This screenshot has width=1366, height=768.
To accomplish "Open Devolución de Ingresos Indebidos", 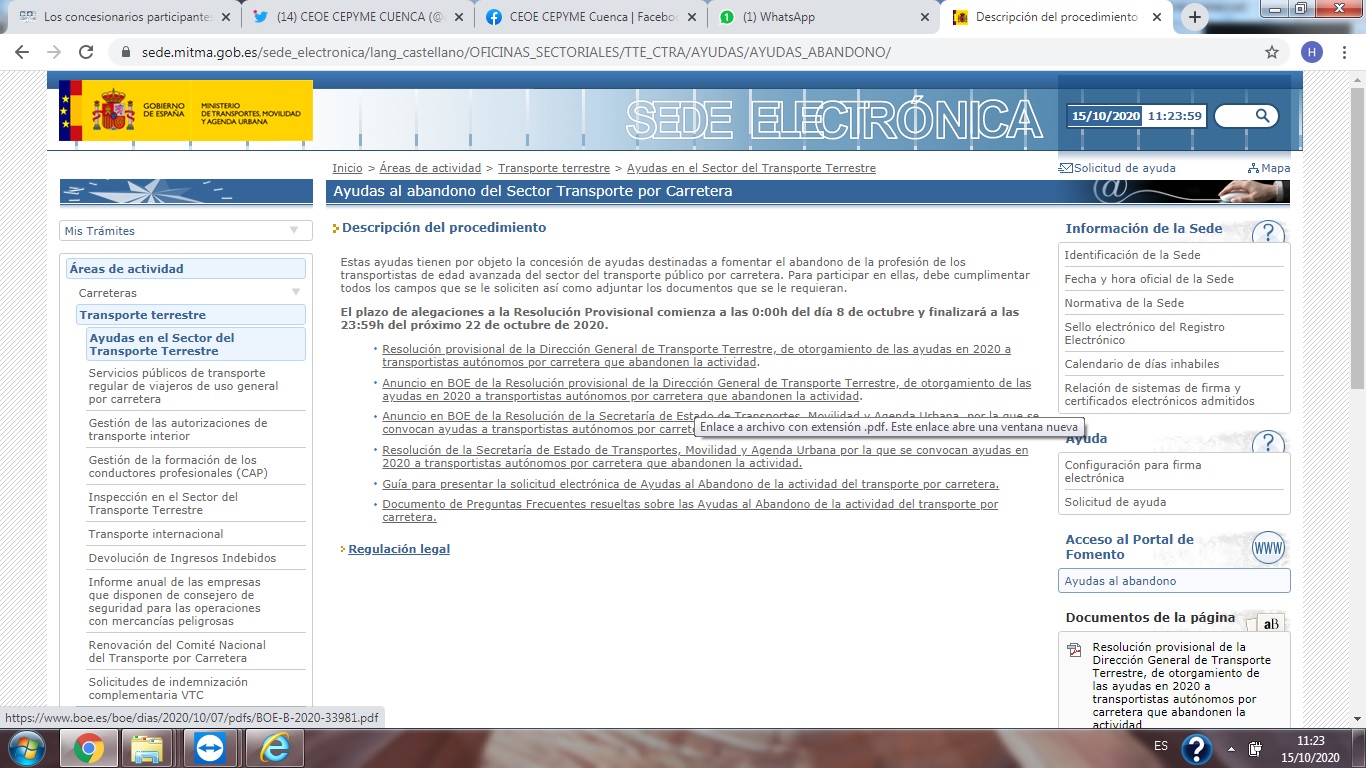I will [182, 558].
